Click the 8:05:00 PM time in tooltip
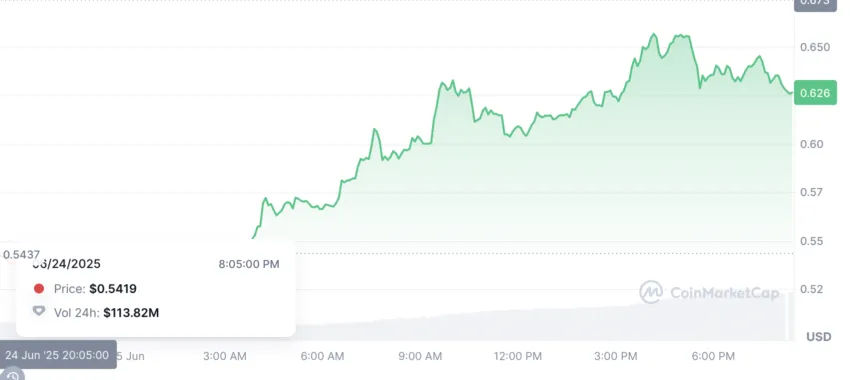Screen dimensions: 850x380 click(249, 264)
